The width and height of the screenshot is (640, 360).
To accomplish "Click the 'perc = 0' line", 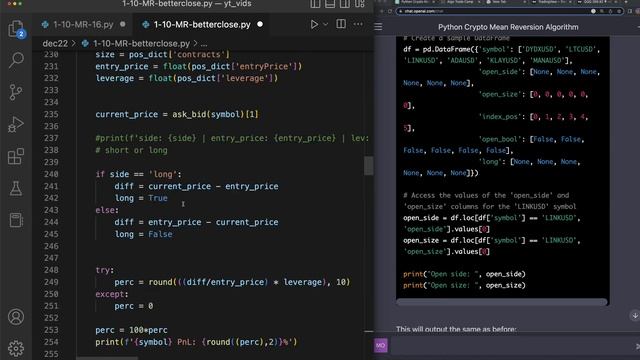I will pos(134,306).
